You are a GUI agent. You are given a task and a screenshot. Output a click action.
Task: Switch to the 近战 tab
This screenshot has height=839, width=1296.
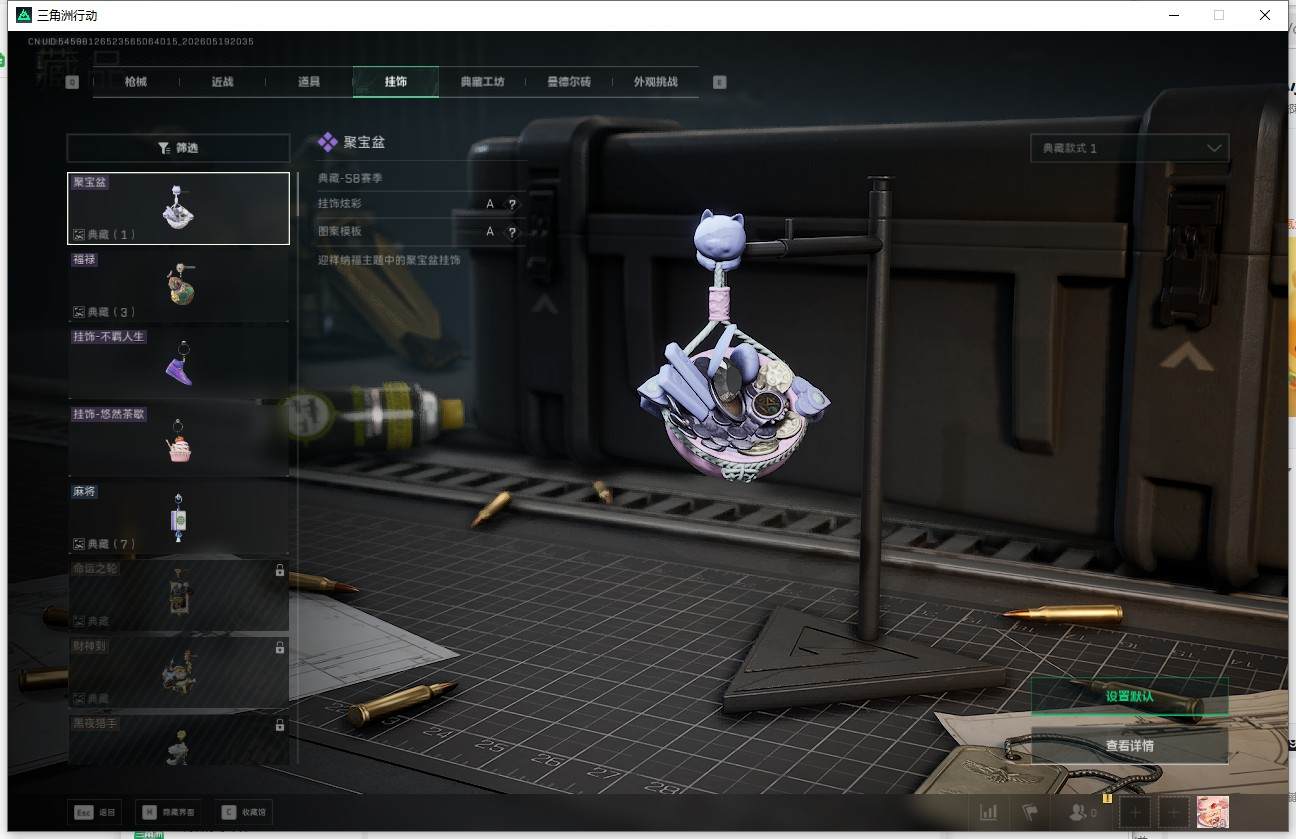[x=222, y=82]
